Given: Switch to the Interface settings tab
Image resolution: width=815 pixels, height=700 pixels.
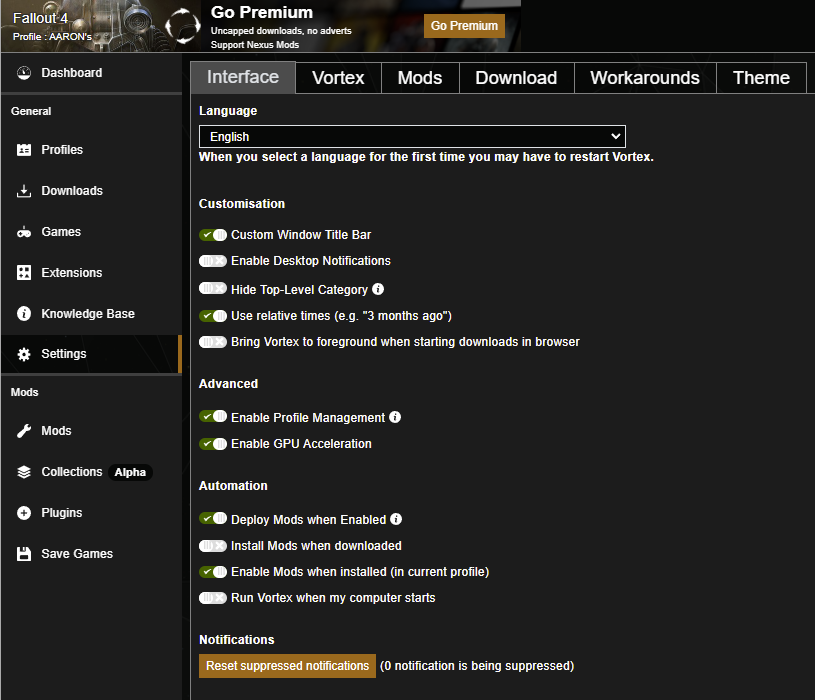Looking at the screenshot, I should point(243,77).
